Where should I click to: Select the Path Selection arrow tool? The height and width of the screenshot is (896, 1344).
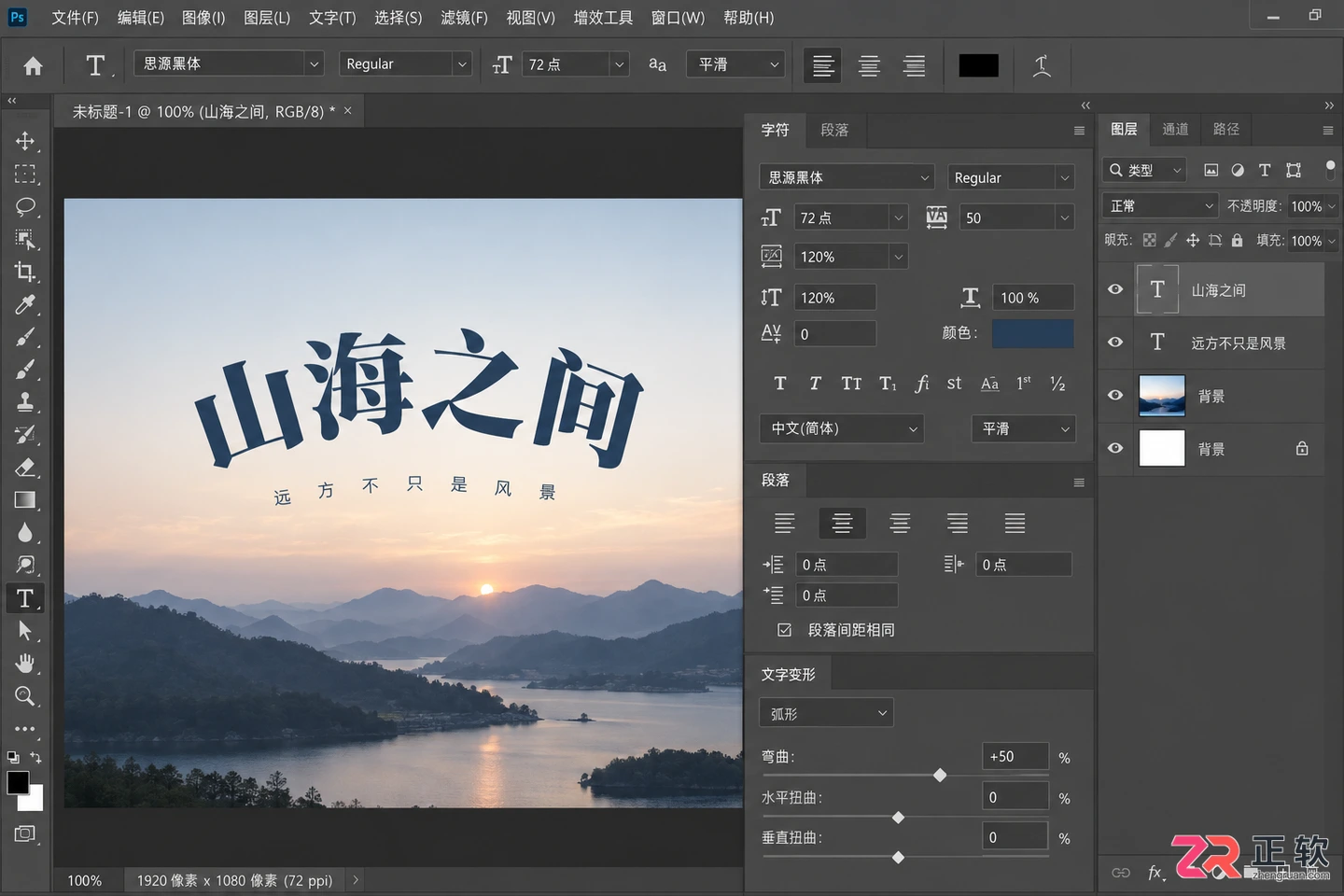tap(25, 631)
